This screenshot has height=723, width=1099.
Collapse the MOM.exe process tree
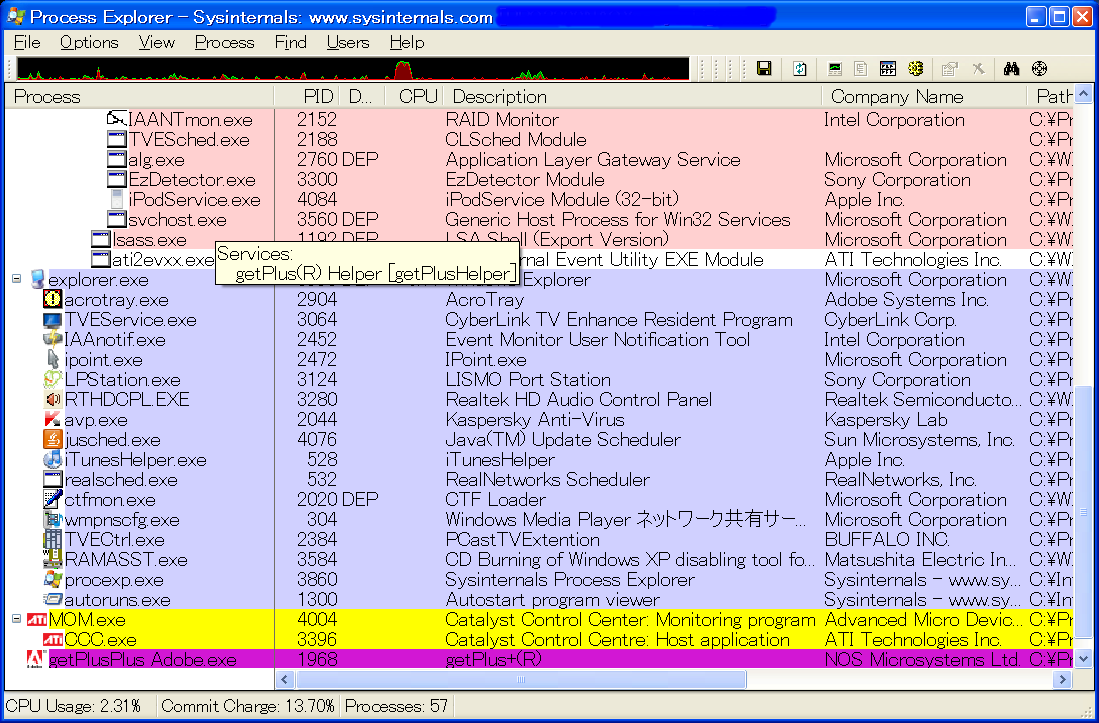(x=17, y=619)
